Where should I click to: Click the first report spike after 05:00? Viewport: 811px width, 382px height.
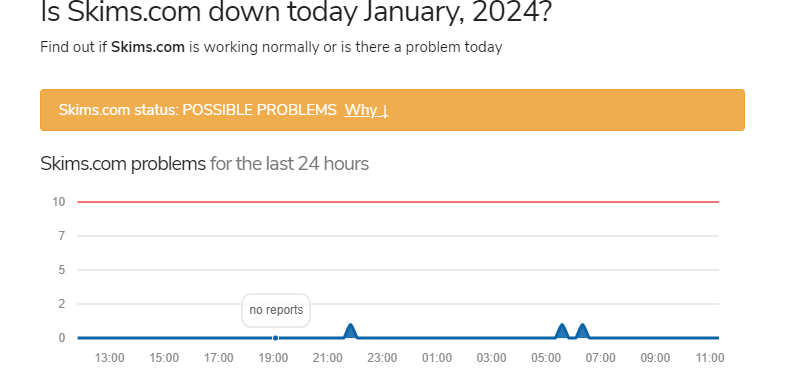pos(562,331)
